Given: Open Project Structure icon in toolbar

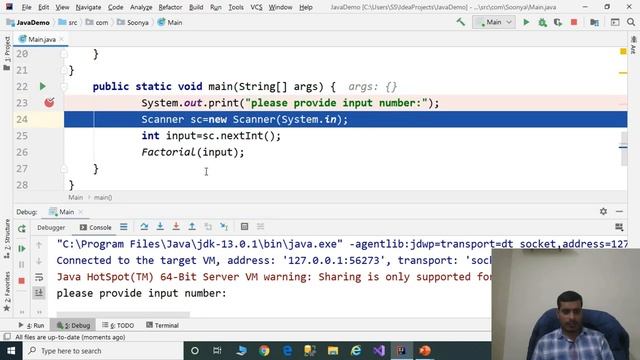Looking at the screenshot, I should [594, 22].
